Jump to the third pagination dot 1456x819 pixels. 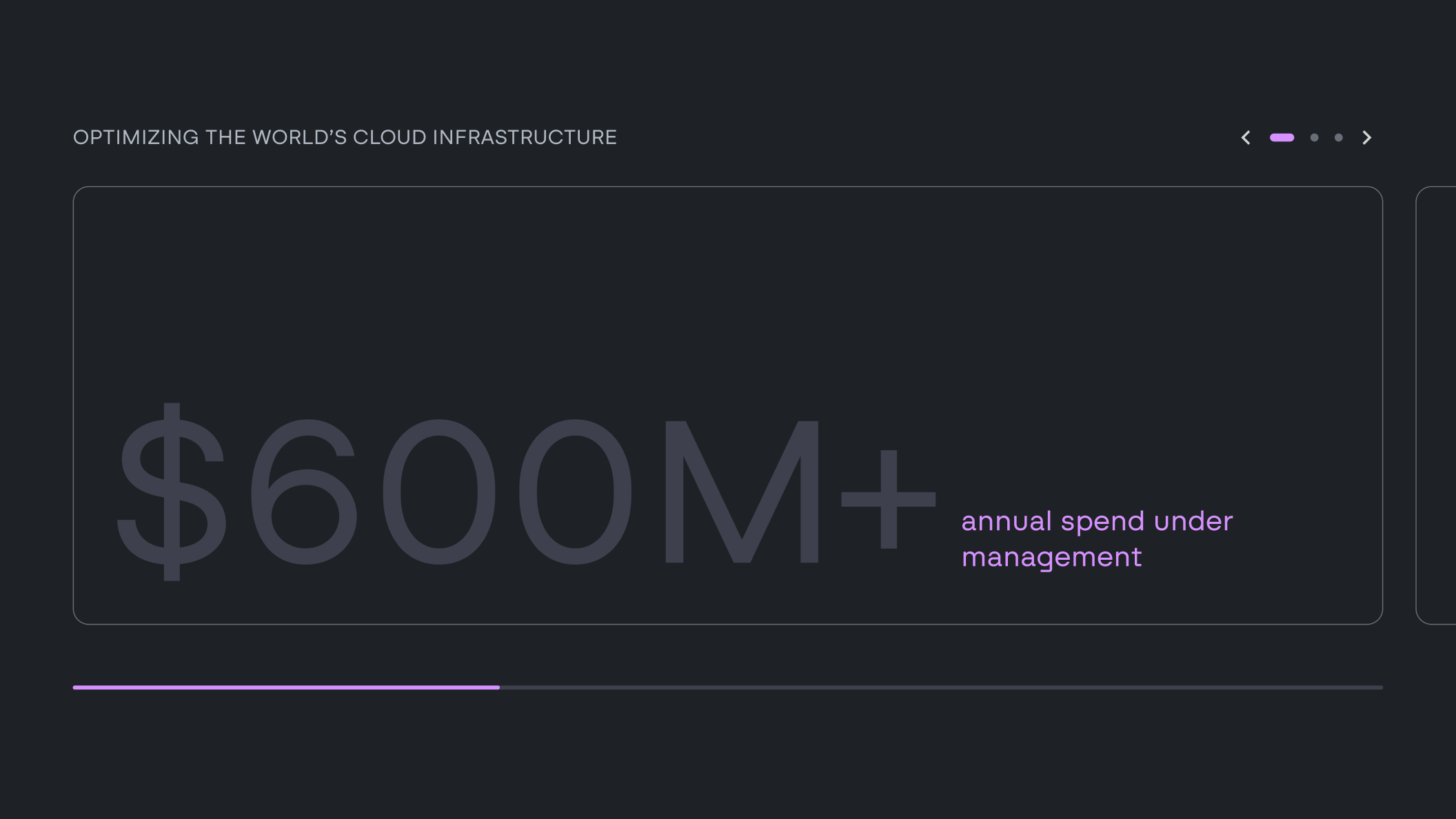click(1339, 138)
